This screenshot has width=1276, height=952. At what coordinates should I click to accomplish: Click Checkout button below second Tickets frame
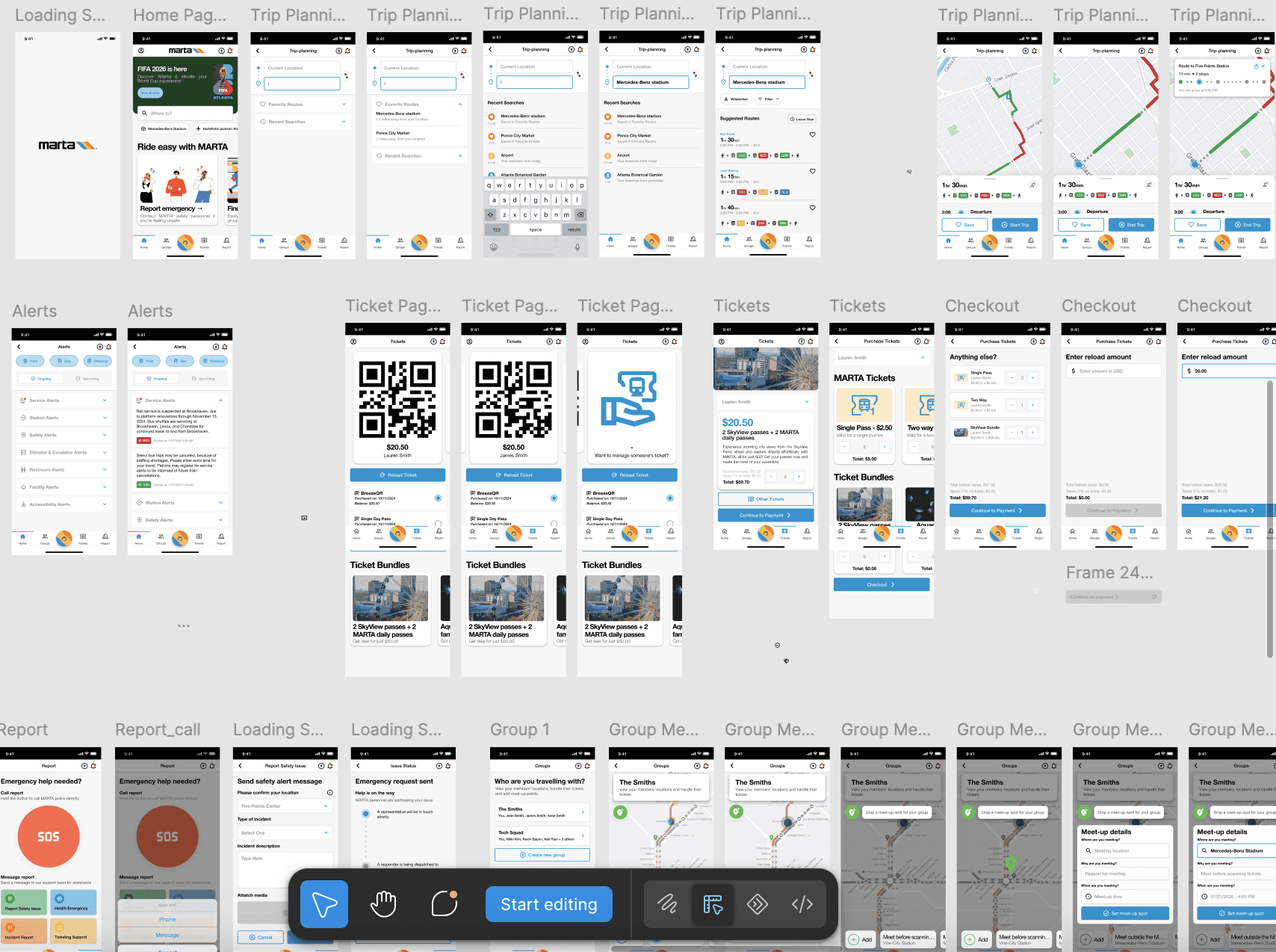click(x=882, y=584)
